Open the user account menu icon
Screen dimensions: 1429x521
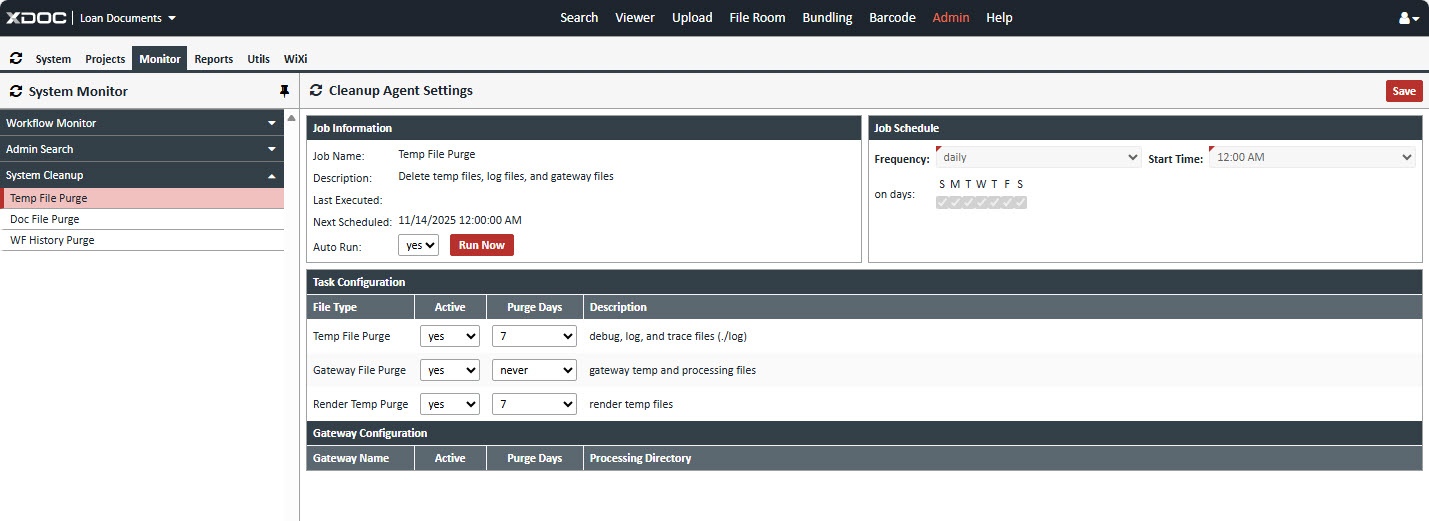click(x=1408, y=18)
